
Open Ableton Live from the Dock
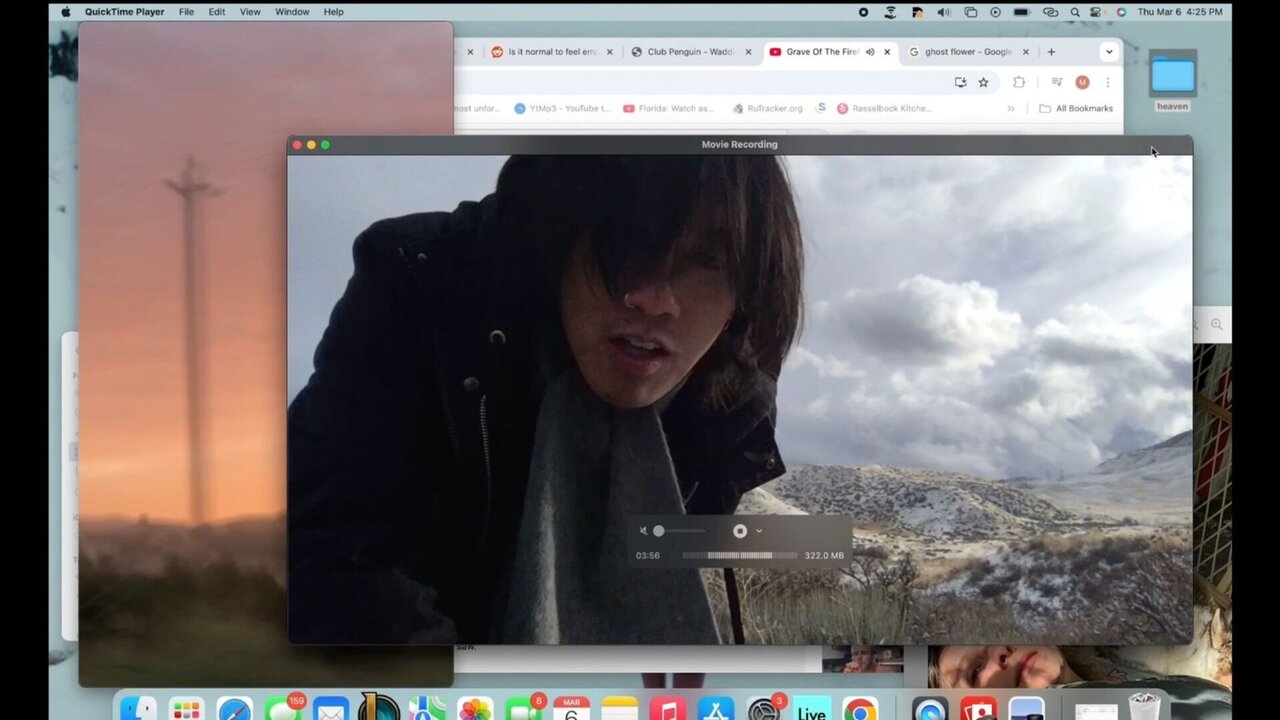(812, 710)
